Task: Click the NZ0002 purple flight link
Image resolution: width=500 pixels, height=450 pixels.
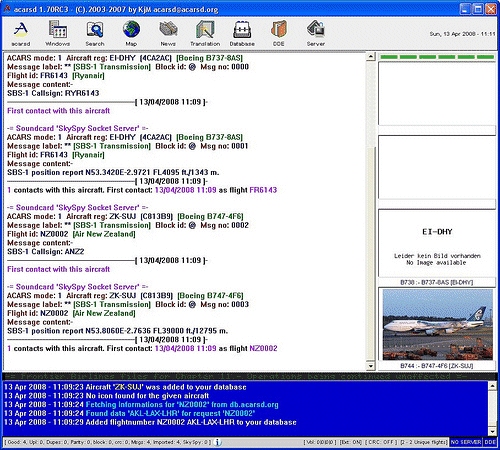Action: (x=263, y=348)
